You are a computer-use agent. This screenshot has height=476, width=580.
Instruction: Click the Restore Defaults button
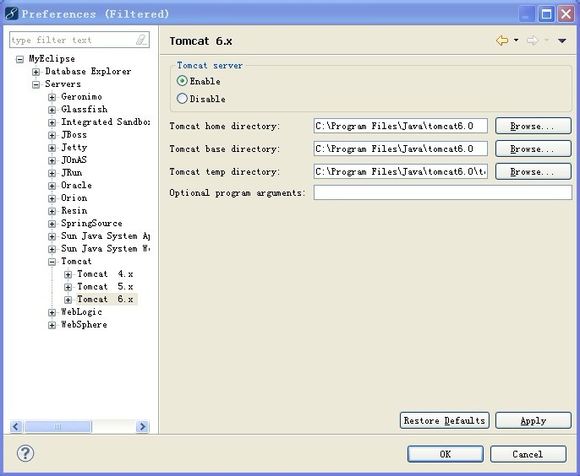point(444,421)
